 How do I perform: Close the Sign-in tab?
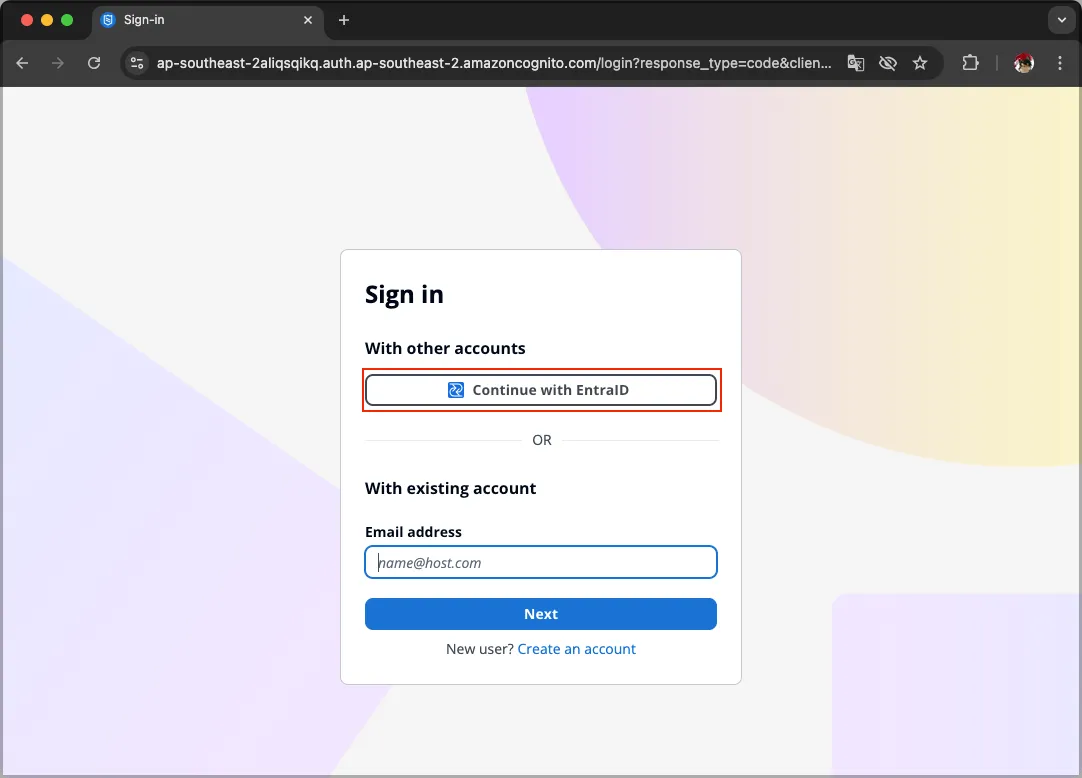[308, 20]
